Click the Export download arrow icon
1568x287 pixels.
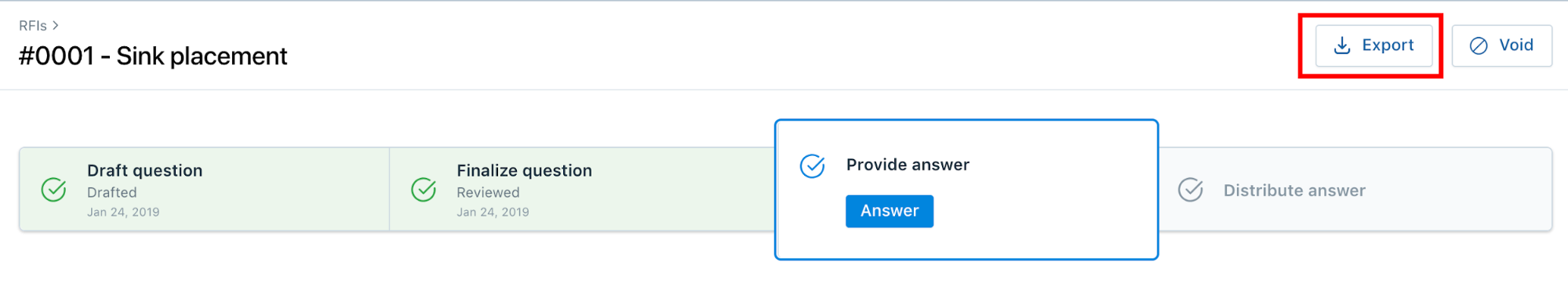coord(1342,45)
